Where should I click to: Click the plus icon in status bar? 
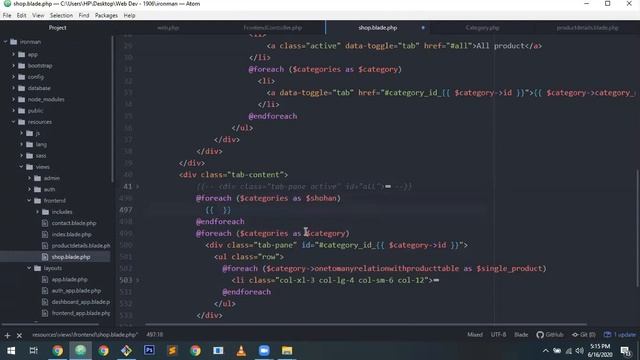[7, 336]
